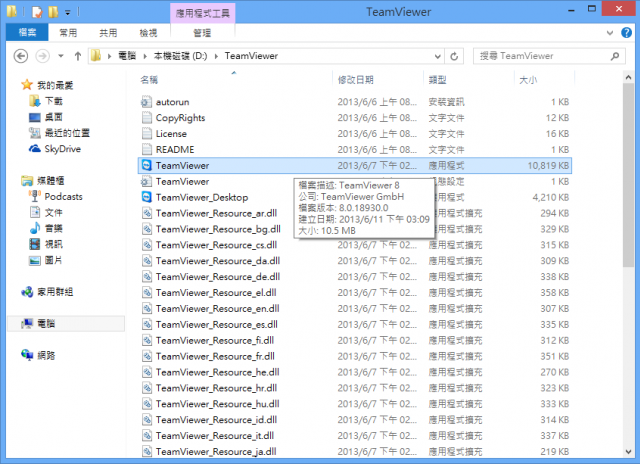The height and width of the screenshot is (464, 640).
Task: Open the 我的最愛 star icon
Action: [27, 85]
